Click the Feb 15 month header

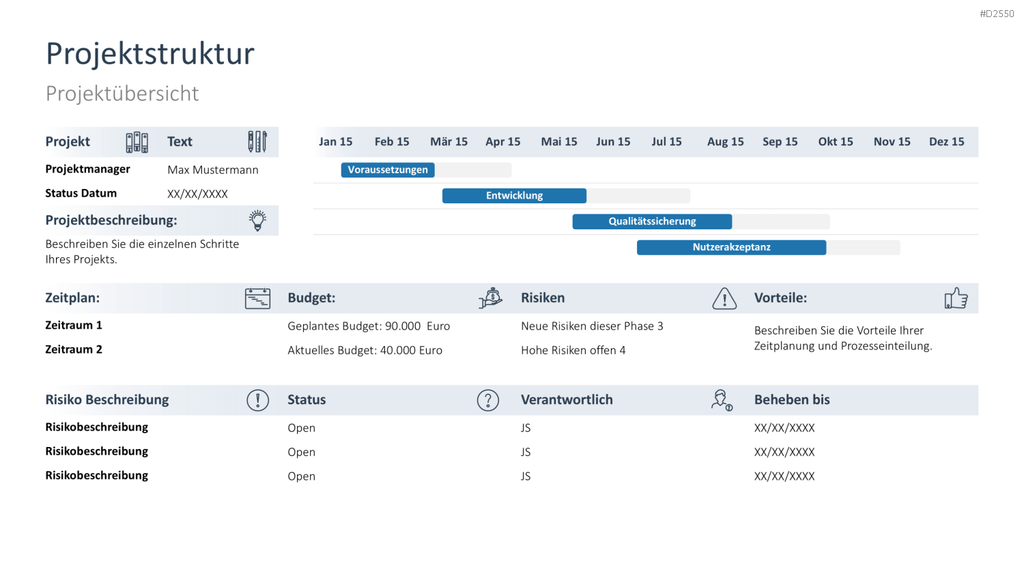coord(392,142)
